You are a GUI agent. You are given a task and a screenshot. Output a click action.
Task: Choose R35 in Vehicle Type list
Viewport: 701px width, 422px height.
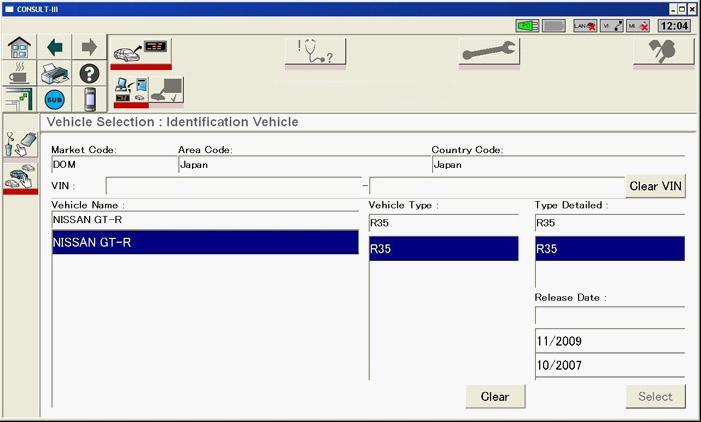(443, 249)
